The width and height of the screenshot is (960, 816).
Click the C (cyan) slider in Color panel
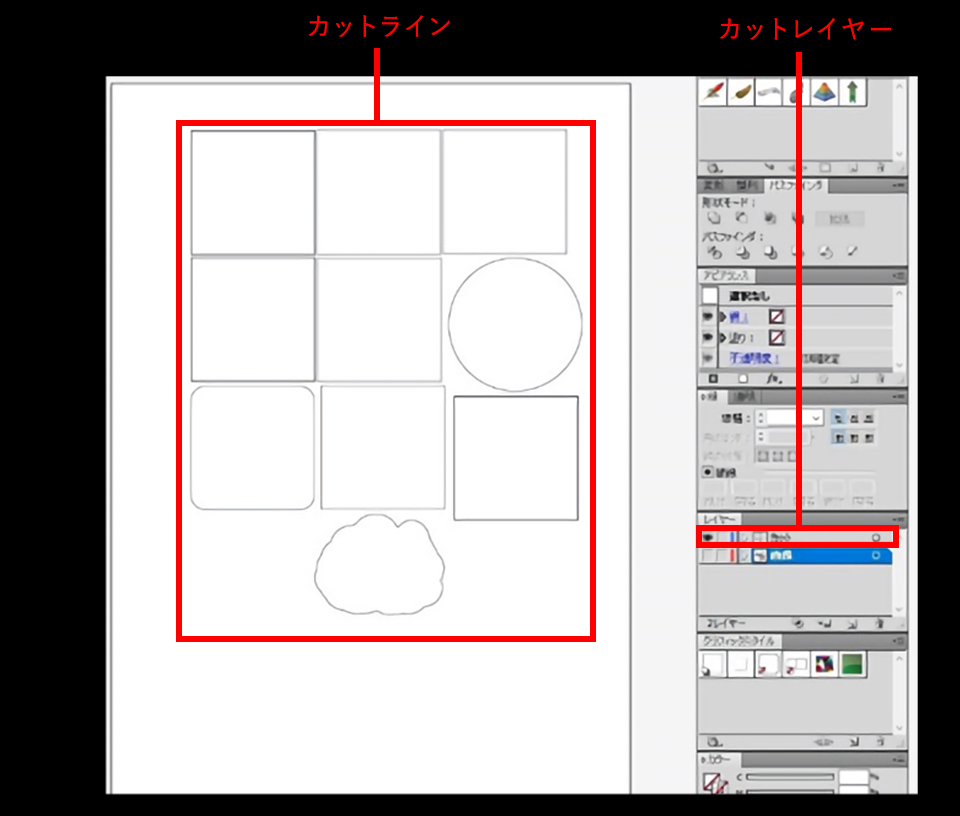coord(790,777)
